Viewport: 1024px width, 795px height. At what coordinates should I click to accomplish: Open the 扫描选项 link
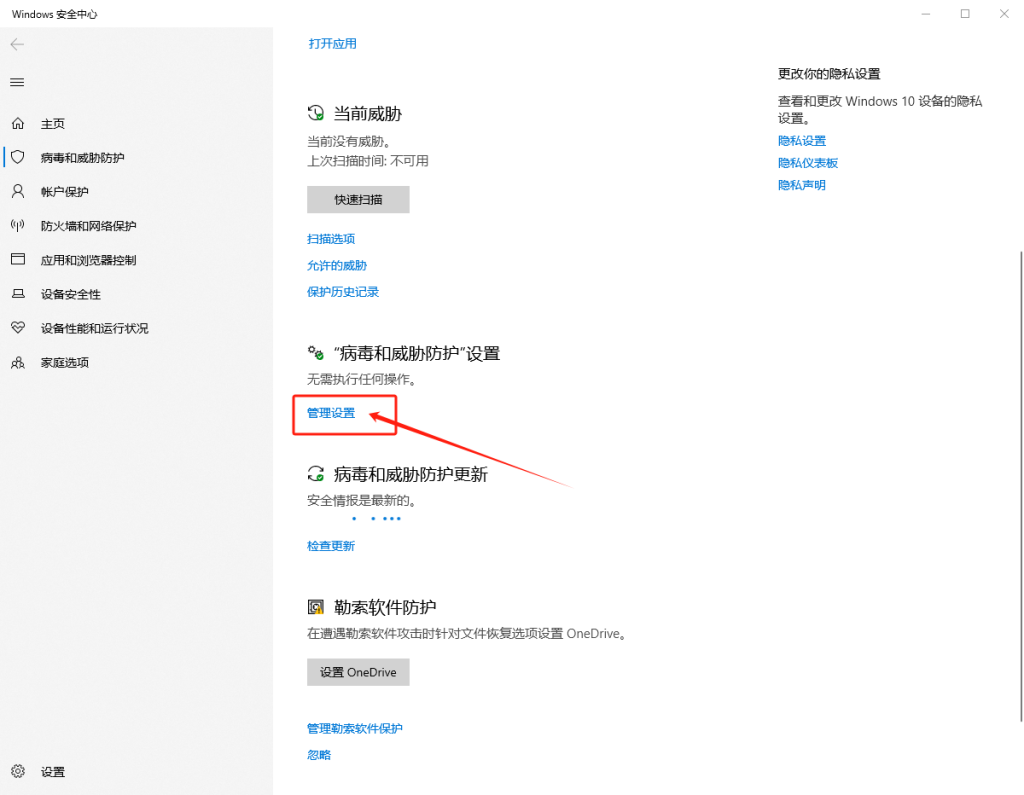[x=331, y=239]
